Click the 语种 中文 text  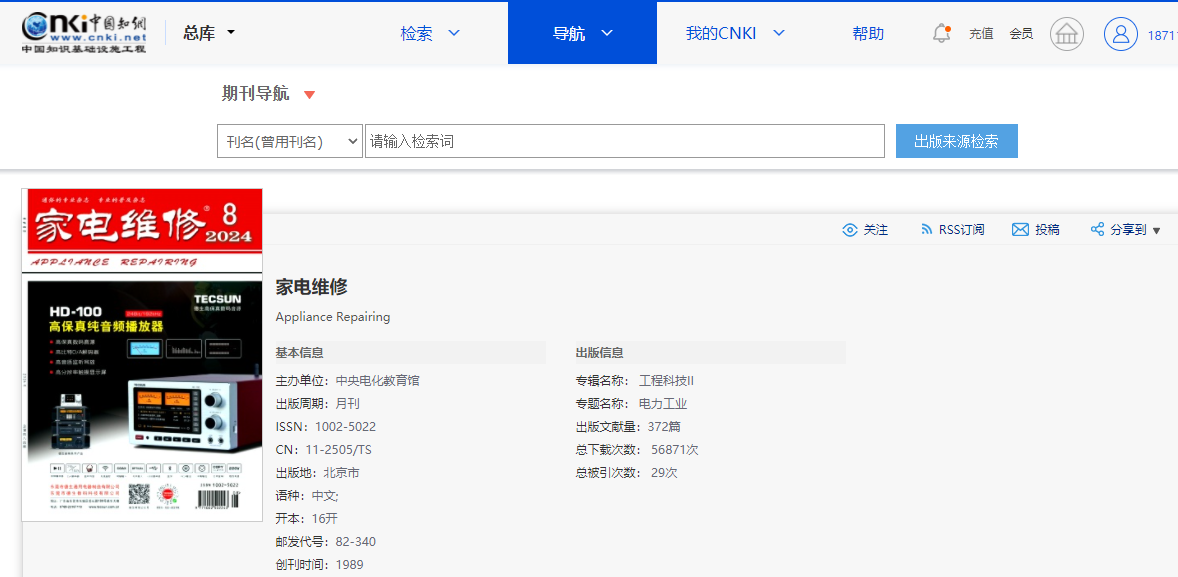coord(307,496)
